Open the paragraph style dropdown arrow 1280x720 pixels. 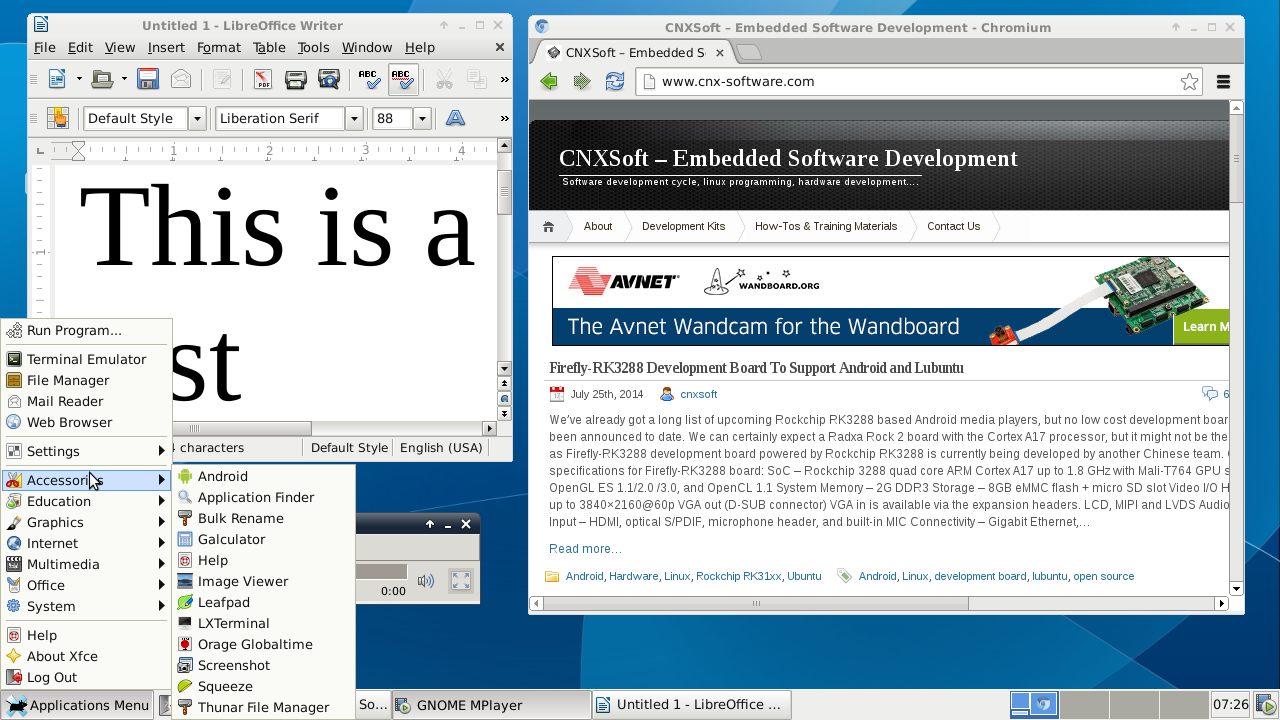(x=197, y=118)
